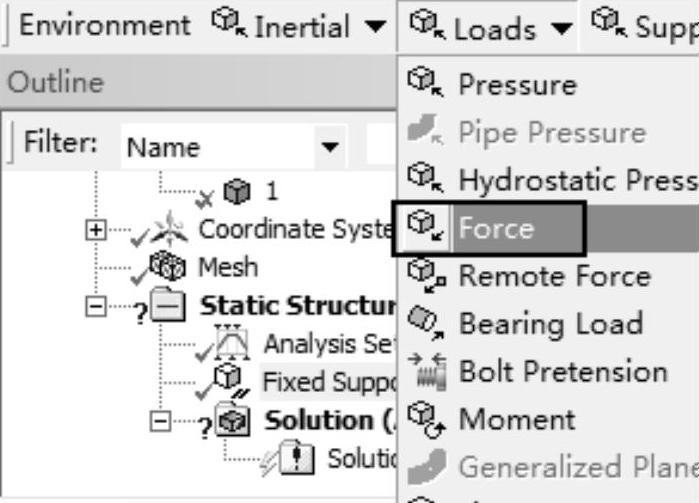Collapse the Solution tree node

click(158, 421)
